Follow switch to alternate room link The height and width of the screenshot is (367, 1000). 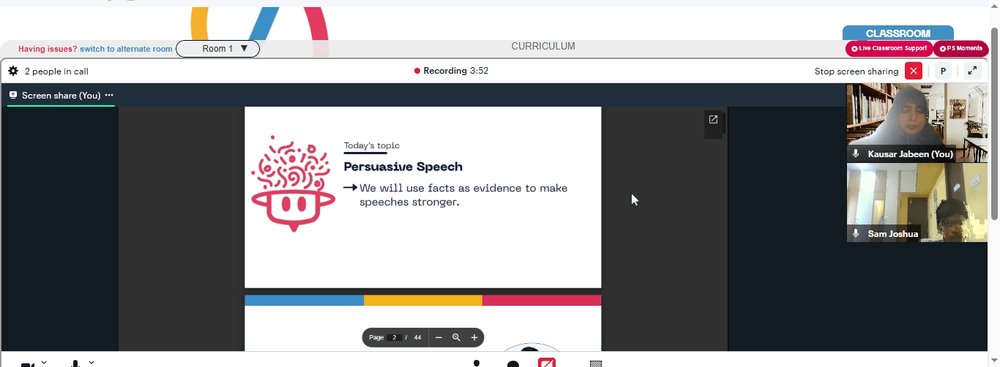click(126, 49)
